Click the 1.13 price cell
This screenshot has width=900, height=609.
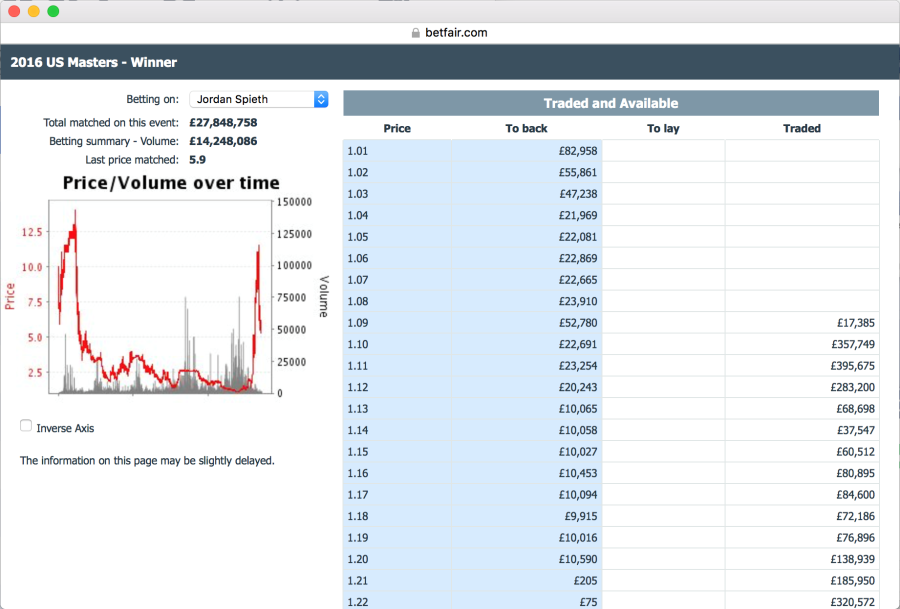(x=397, y=409)
